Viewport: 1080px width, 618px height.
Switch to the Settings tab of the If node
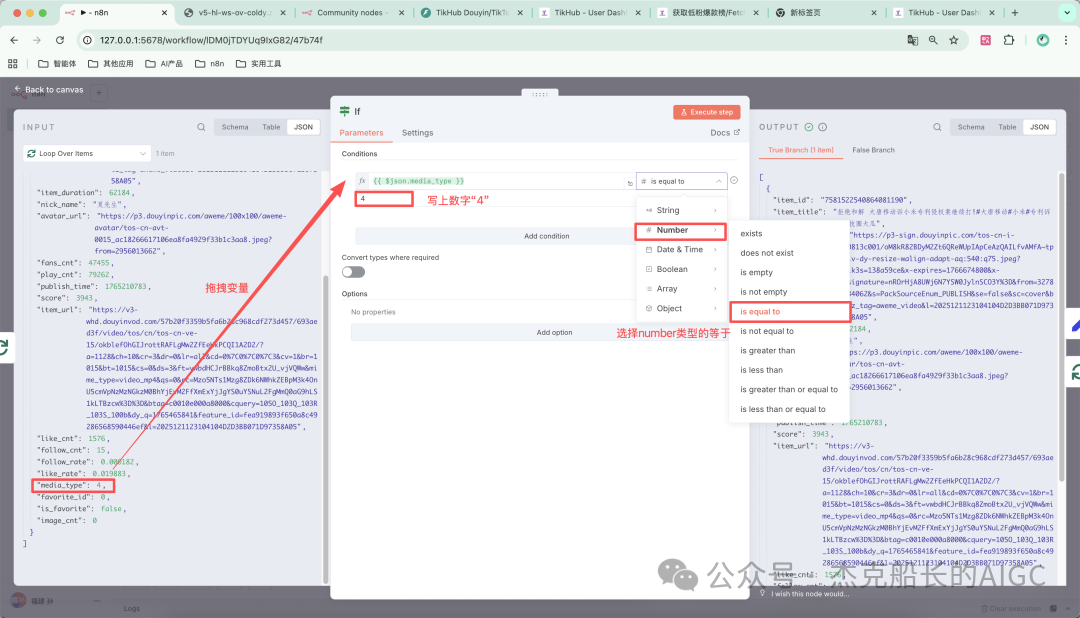(417, 133)
